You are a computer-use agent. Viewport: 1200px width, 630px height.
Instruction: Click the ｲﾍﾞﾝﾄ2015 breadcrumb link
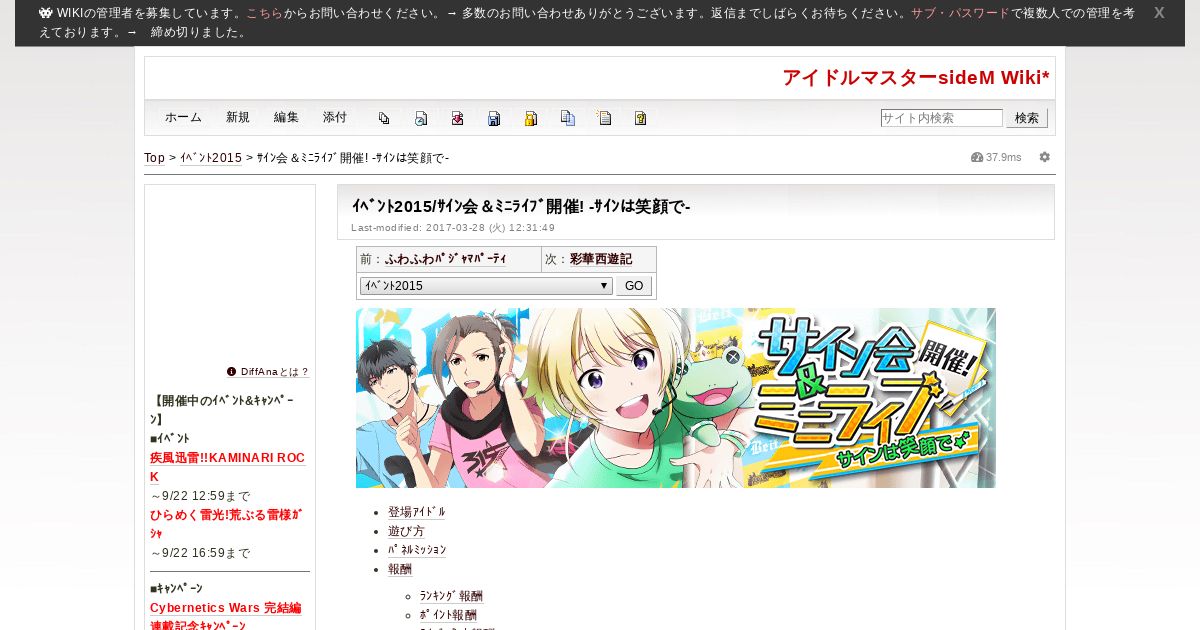click(211, 158)
